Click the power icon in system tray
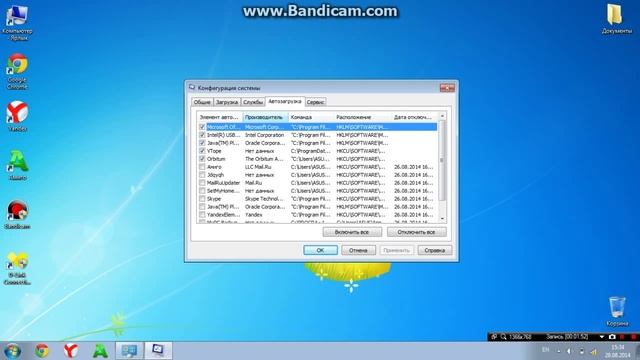Viewport: 640px width, 360px height. [582, 351]
